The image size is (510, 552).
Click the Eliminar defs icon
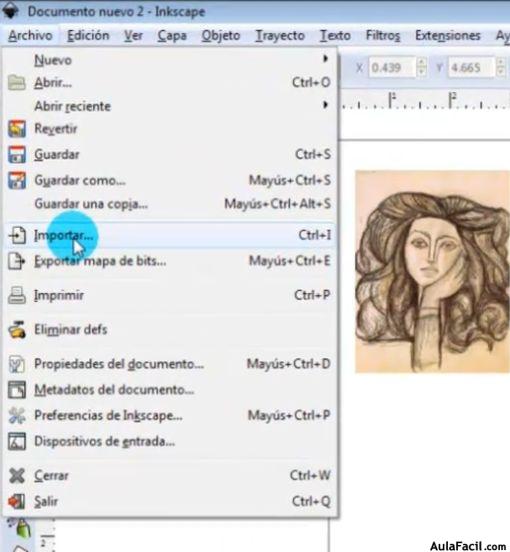[x=17, y=330]
